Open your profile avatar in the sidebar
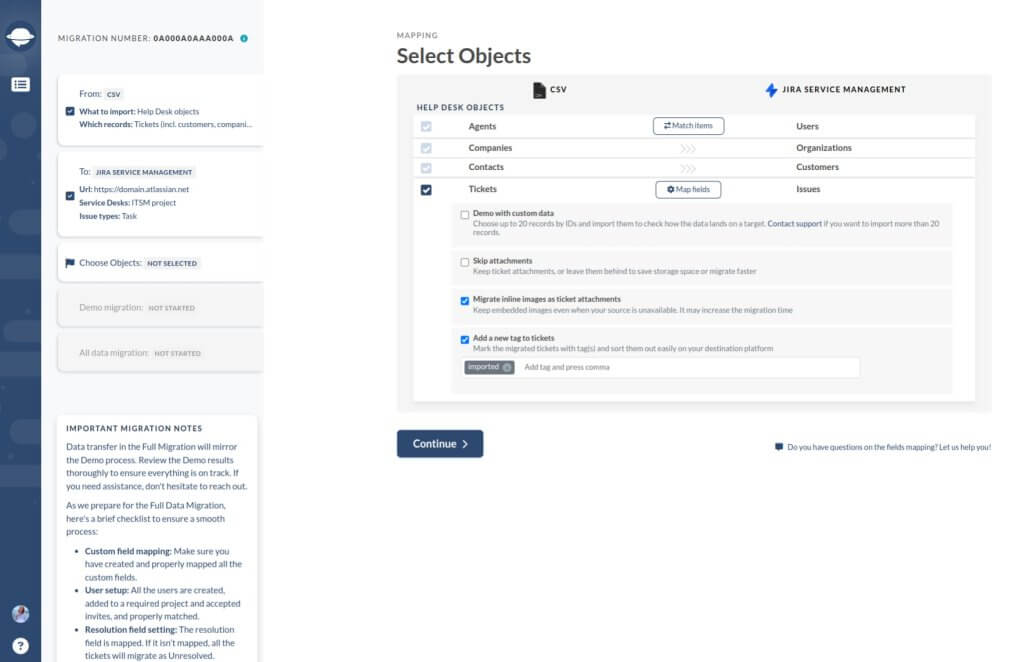1024x662 pixels. click(20, 614)
